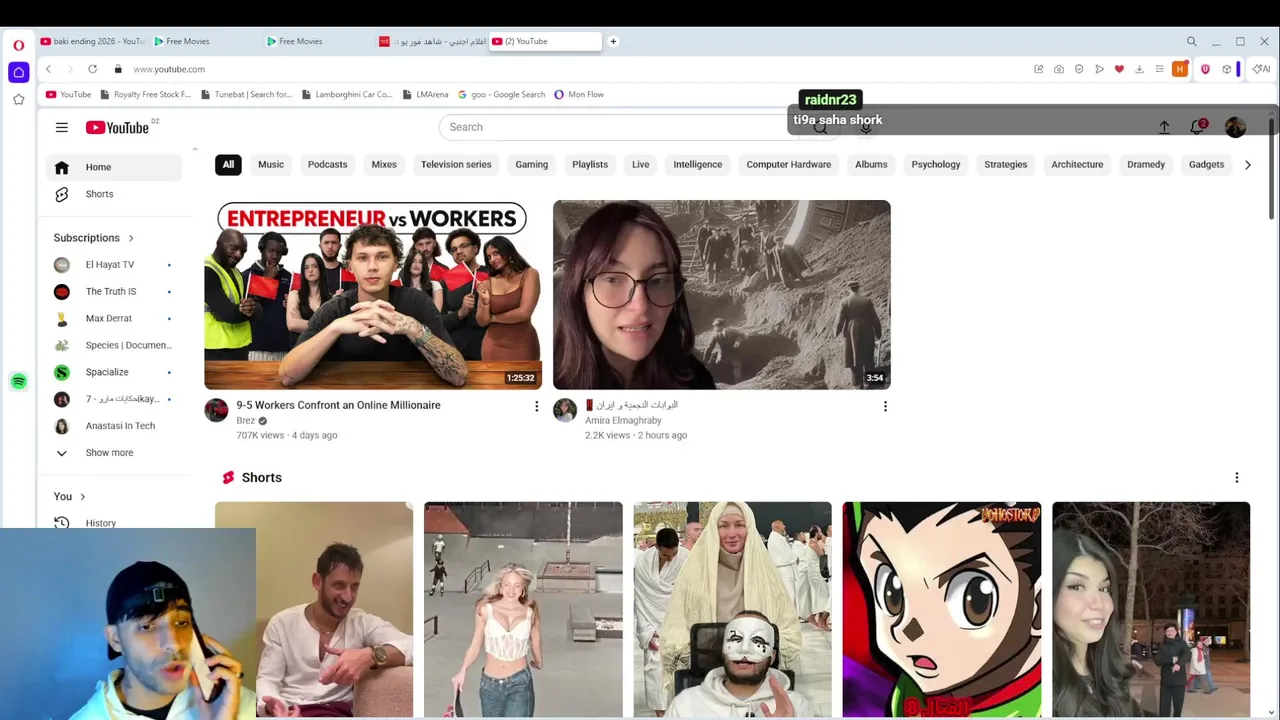Select the Computer Hardware chip
Viewport: 1280px width, 720px height.
point(789,164)
